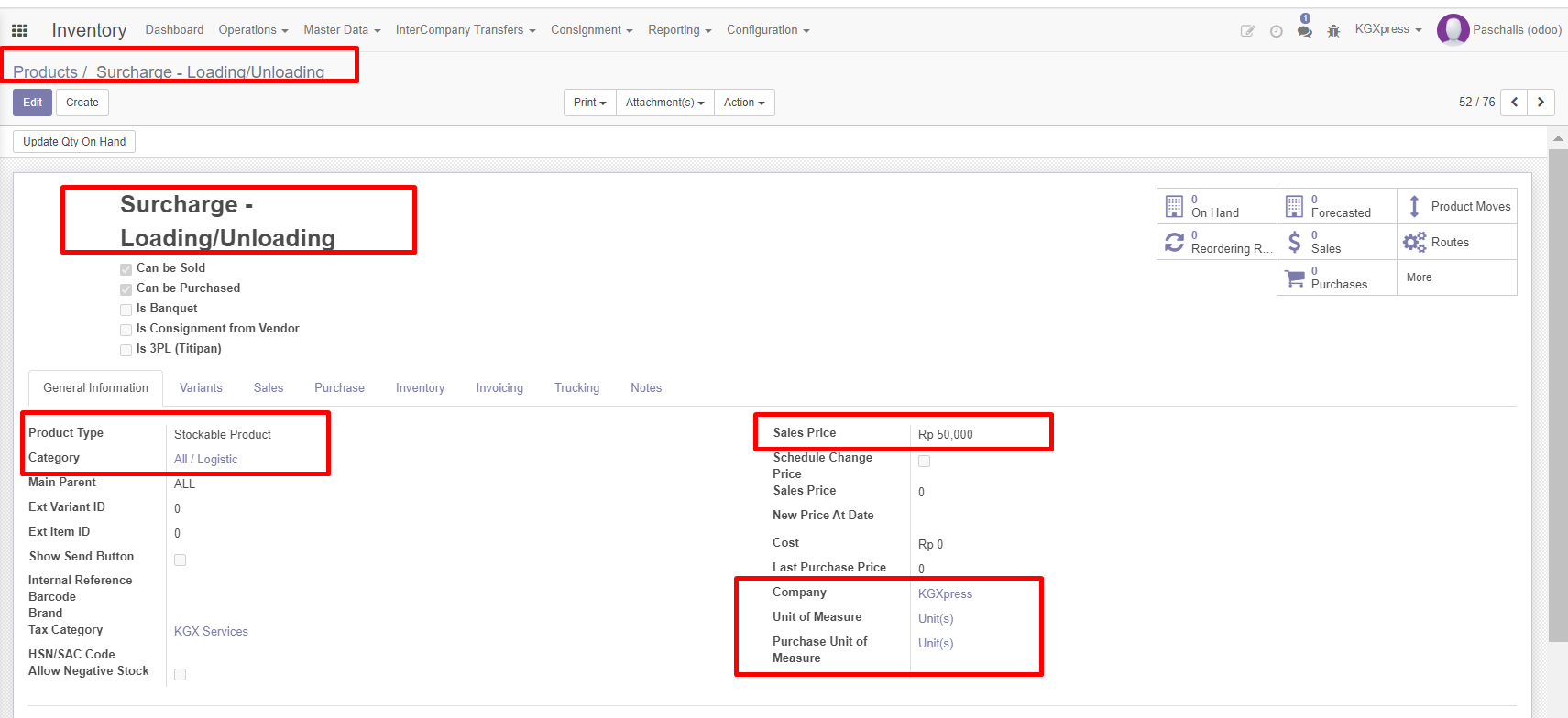Click the Create button
The width and height of the screenshot is (1568, 718).
pyautogui.click(x=82, y=103)
